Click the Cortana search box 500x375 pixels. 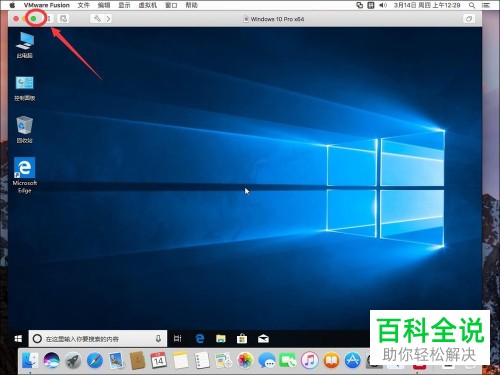98,339
